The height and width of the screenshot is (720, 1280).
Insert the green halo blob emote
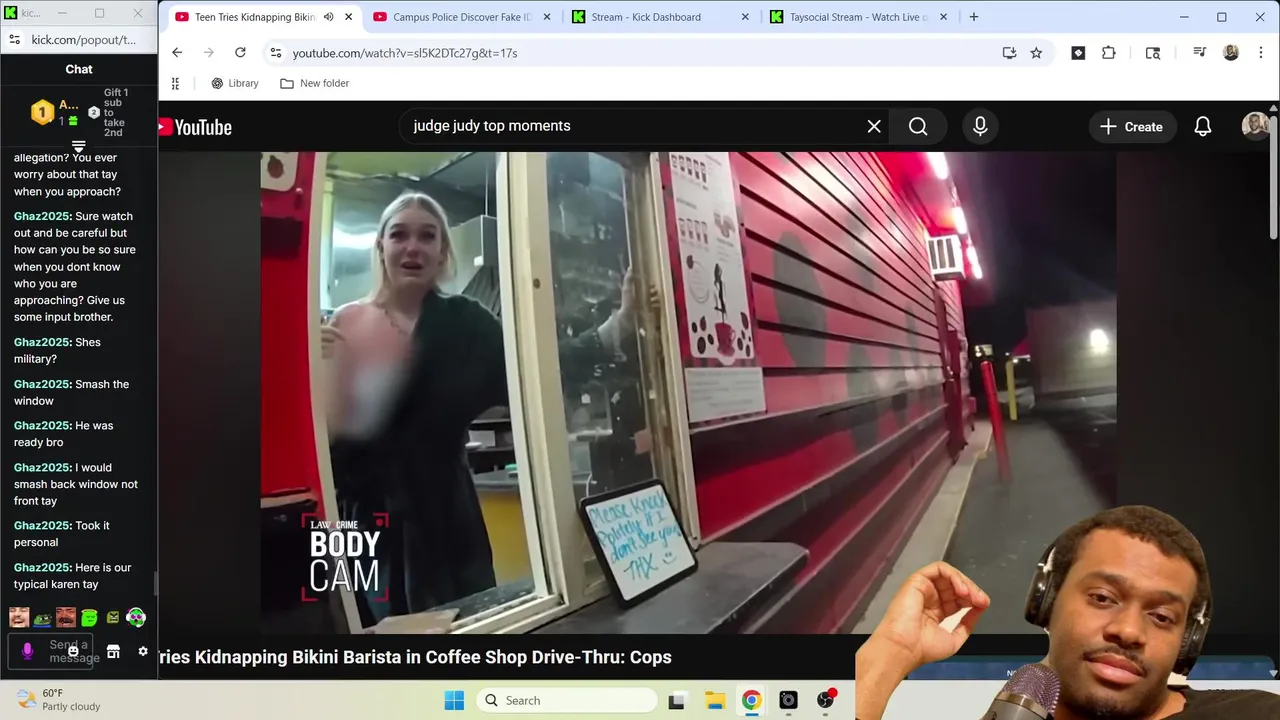click(x=89, y=618)
